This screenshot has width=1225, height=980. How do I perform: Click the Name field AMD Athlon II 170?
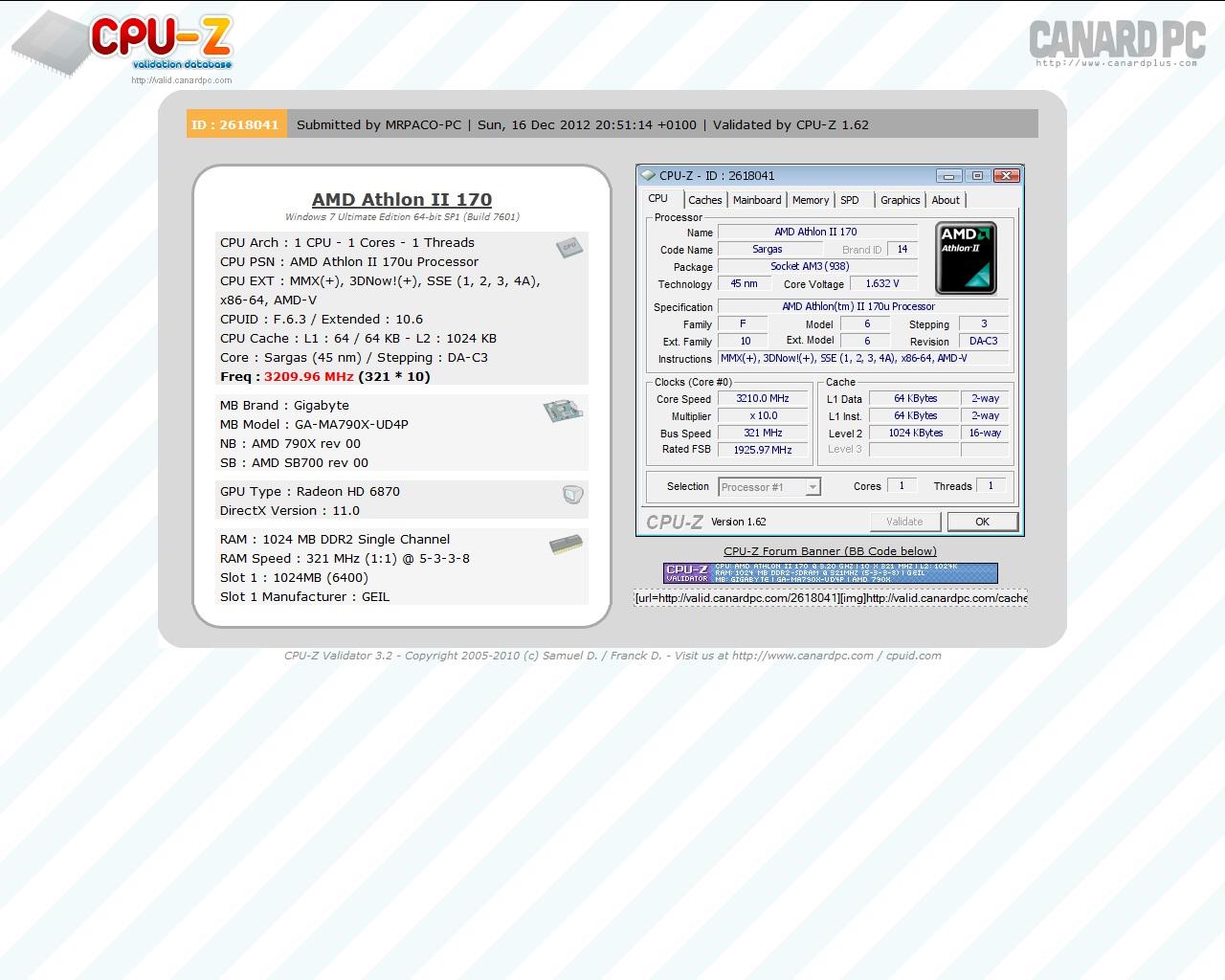(x=816, y=232)
